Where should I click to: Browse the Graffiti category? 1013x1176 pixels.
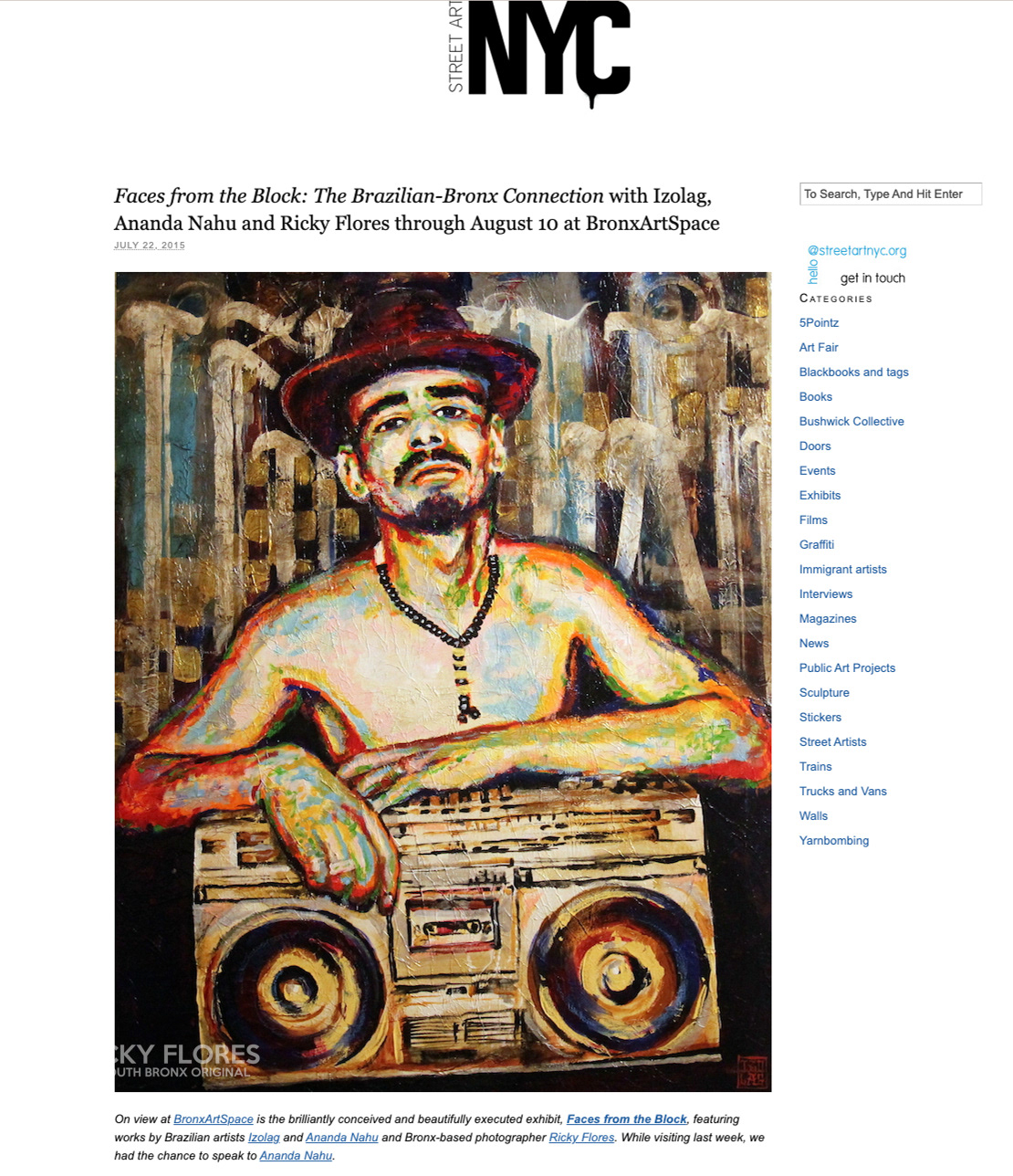[817, 544]
